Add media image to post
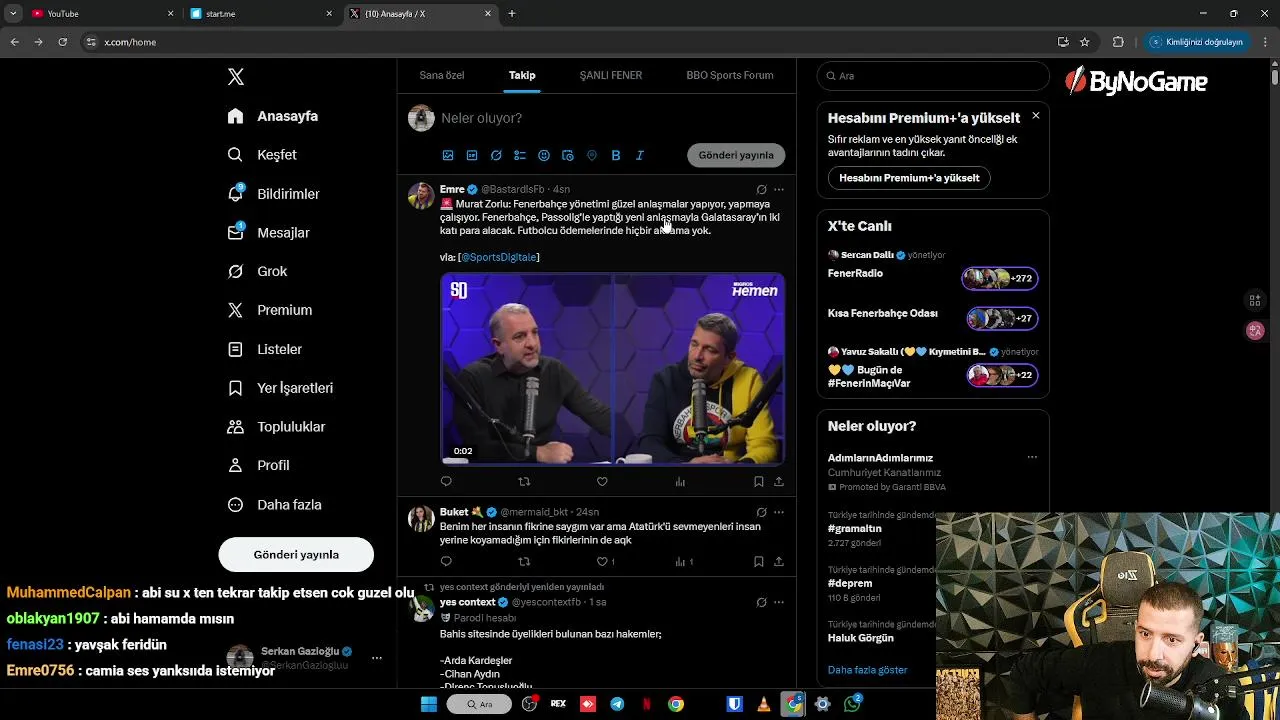This screenshot has width=1280, height=720. pos(448,155)
